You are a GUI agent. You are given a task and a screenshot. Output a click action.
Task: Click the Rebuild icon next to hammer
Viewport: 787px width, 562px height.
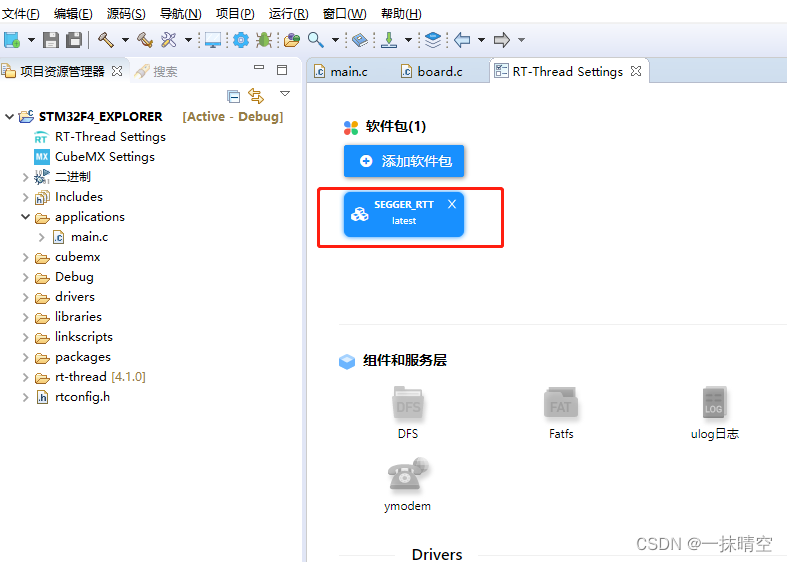tap(145, 40)
